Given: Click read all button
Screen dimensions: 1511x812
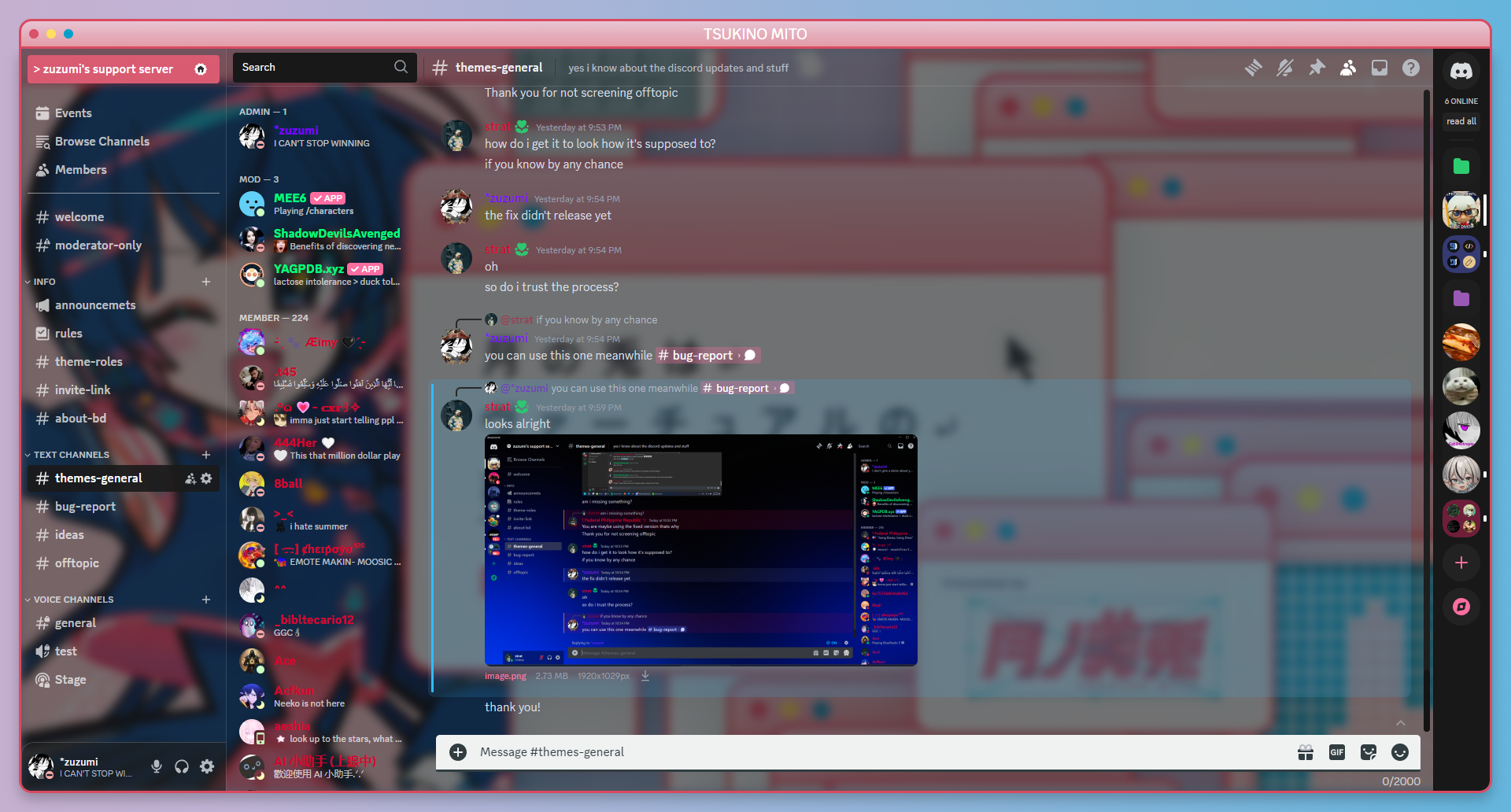Looking at the screenshot, I should pos(1461,121).
